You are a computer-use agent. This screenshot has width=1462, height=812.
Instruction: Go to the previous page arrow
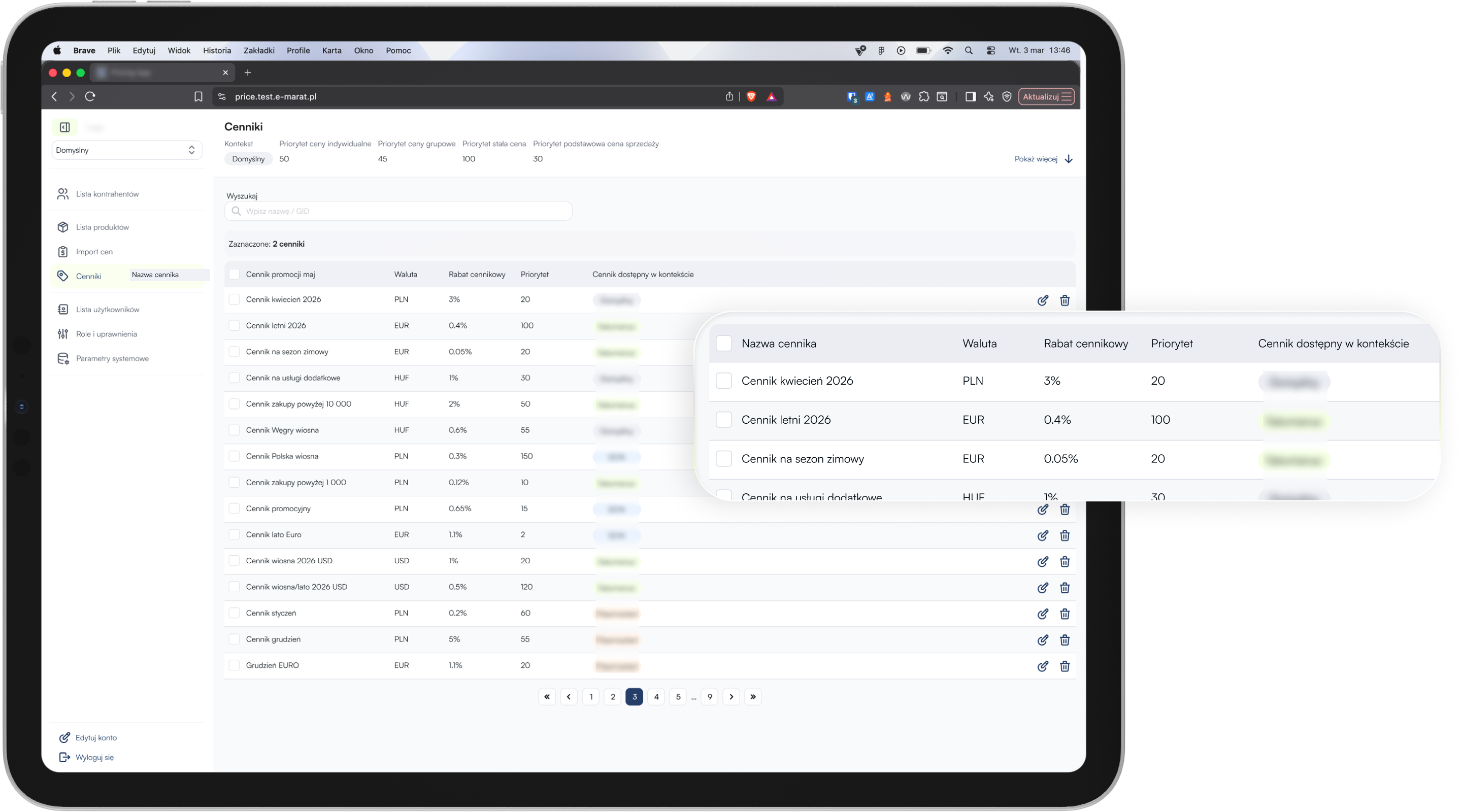tap(569, 697)
